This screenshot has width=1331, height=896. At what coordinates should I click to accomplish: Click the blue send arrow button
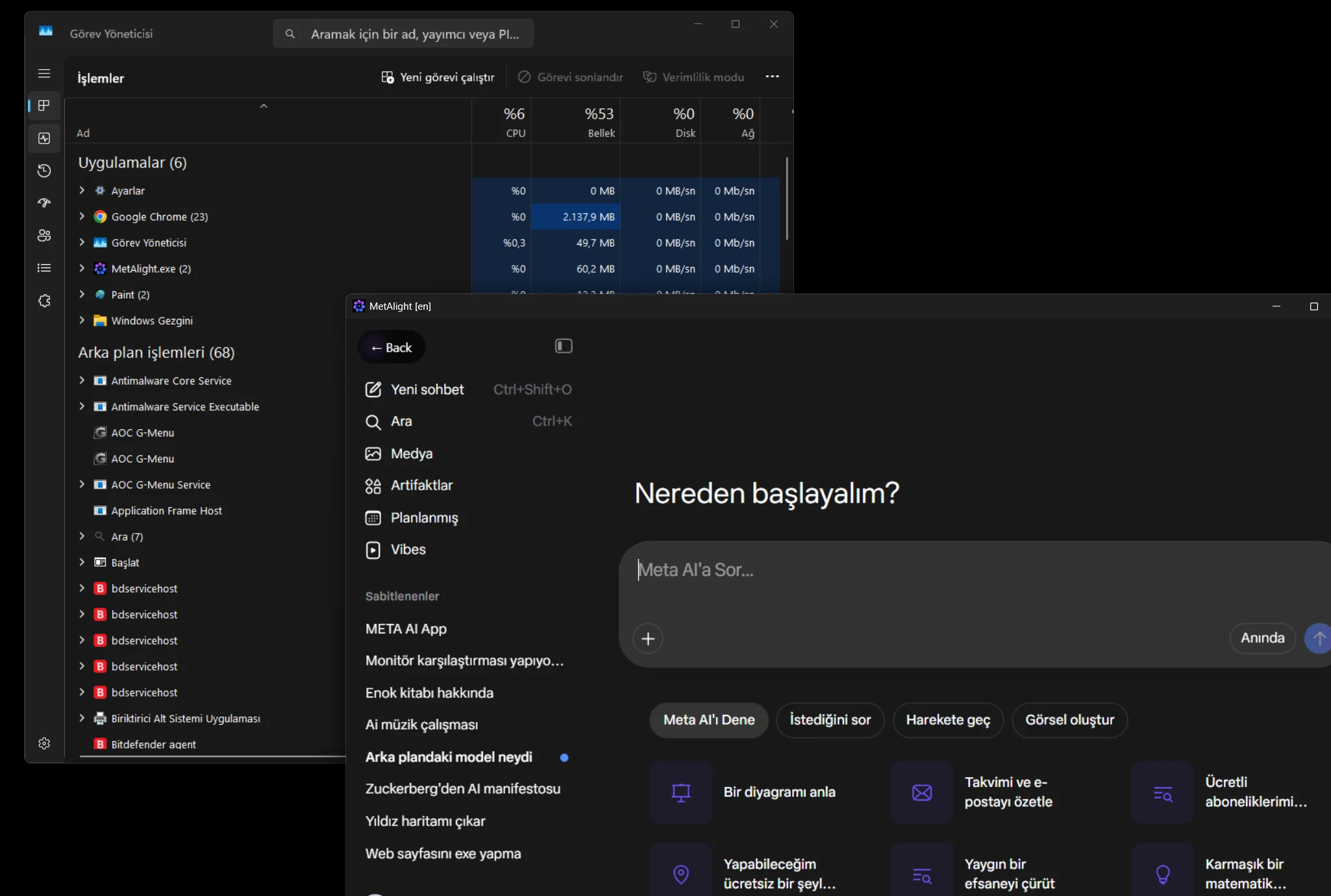(1319, 639)
